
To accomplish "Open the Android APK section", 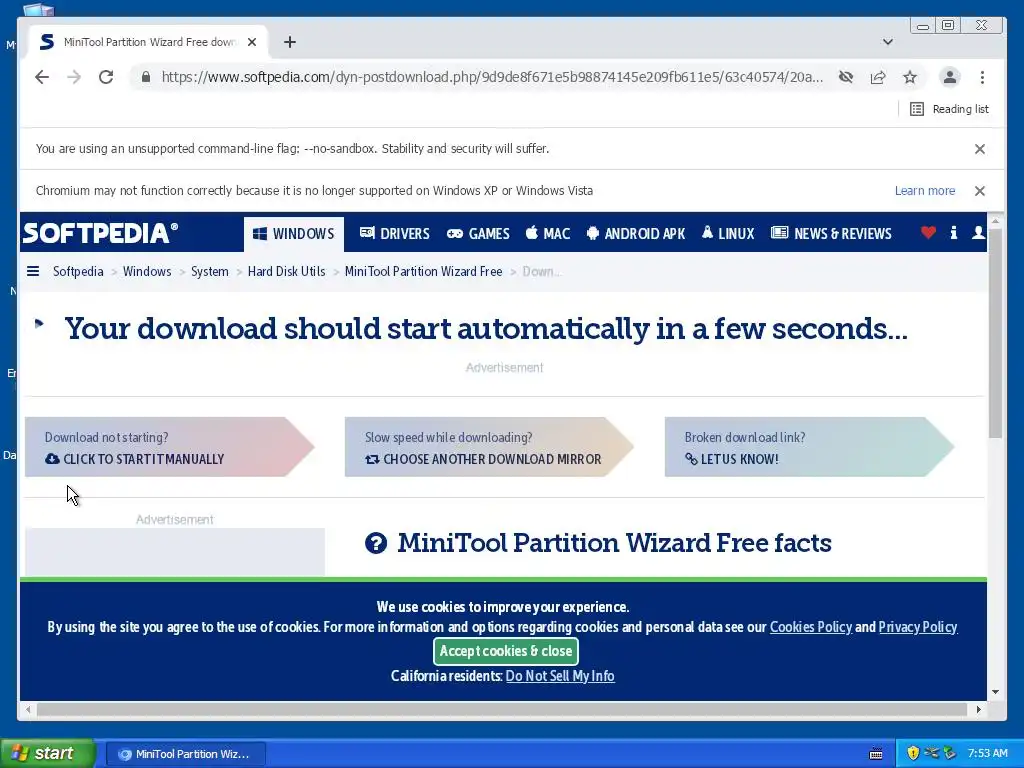I will tap(636, 234).
